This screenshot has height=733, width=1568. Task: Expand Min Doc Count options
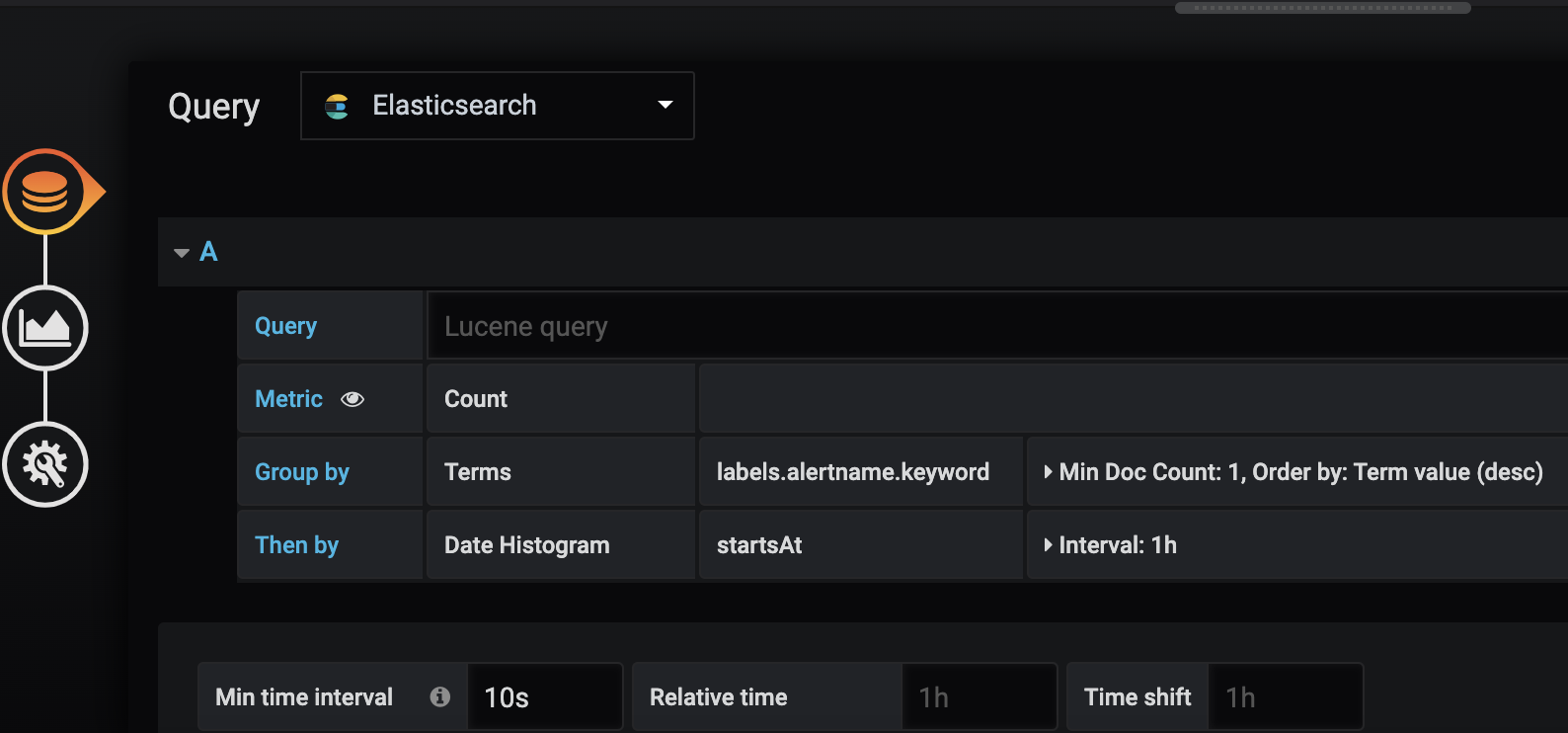[1294, 472]
